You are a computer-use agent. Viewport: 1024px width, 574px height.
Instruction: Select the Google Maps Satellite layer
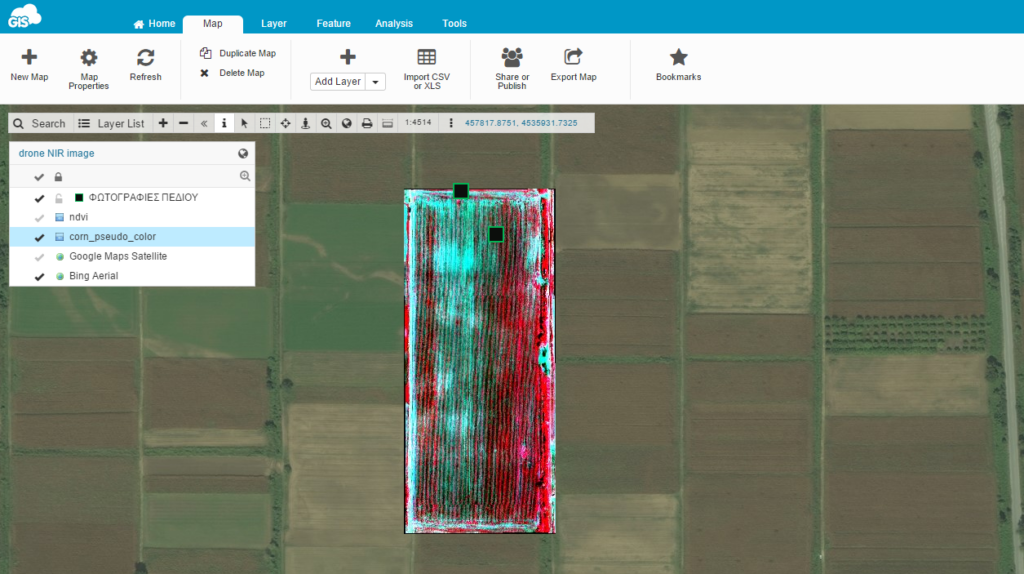click(118, 256)
